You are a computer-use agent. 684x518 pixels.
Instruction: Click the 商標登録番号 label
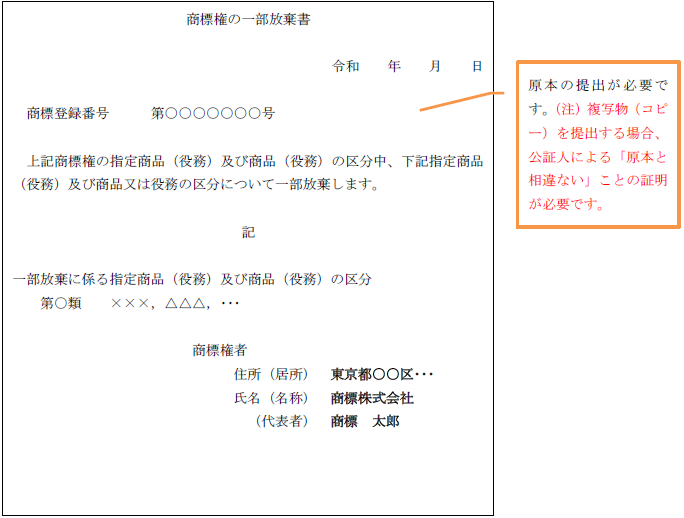(x=68, y=114)
